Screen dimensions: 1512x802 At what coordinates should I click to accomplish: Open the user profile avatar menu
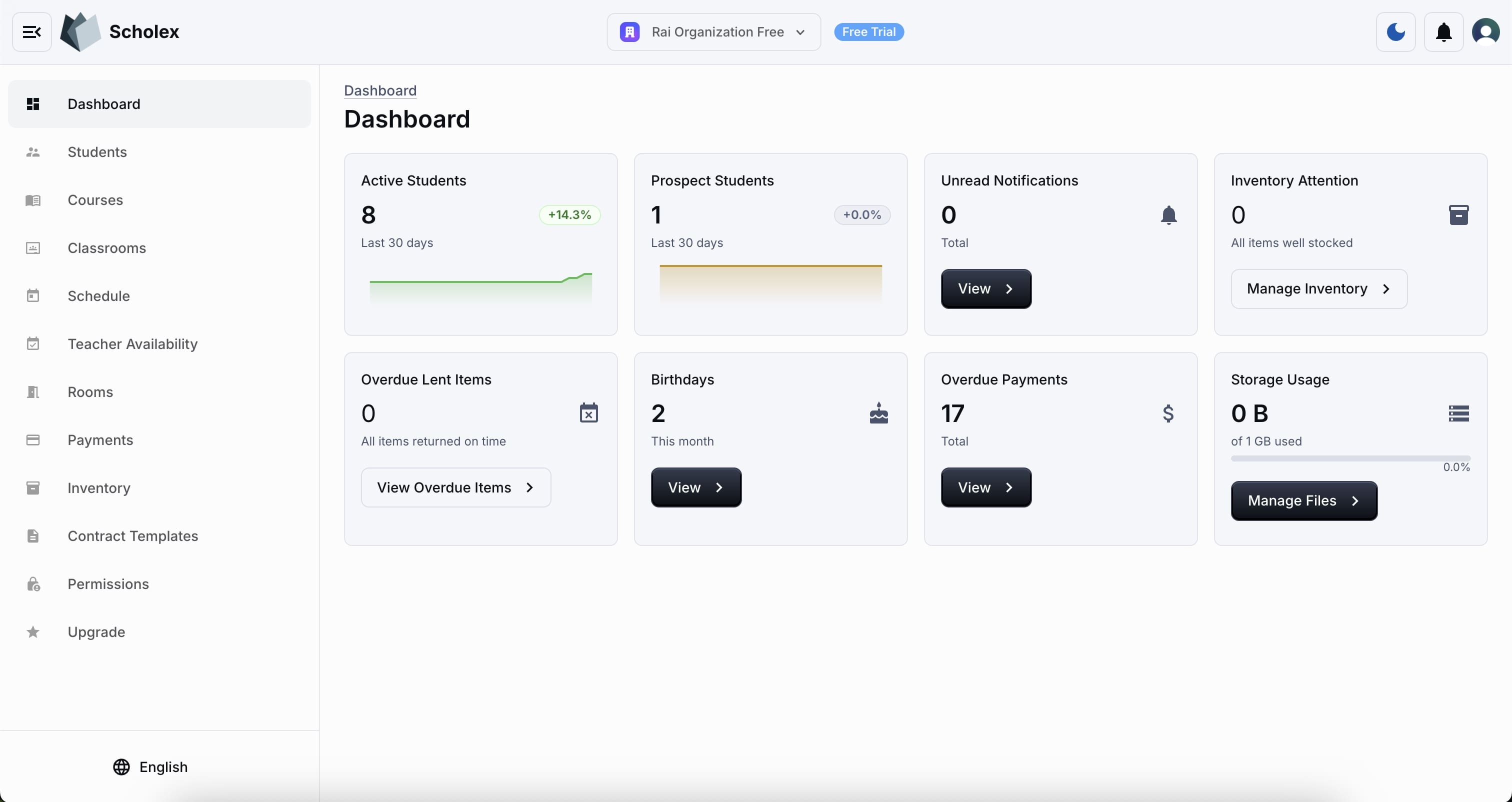pos(1485,31)
